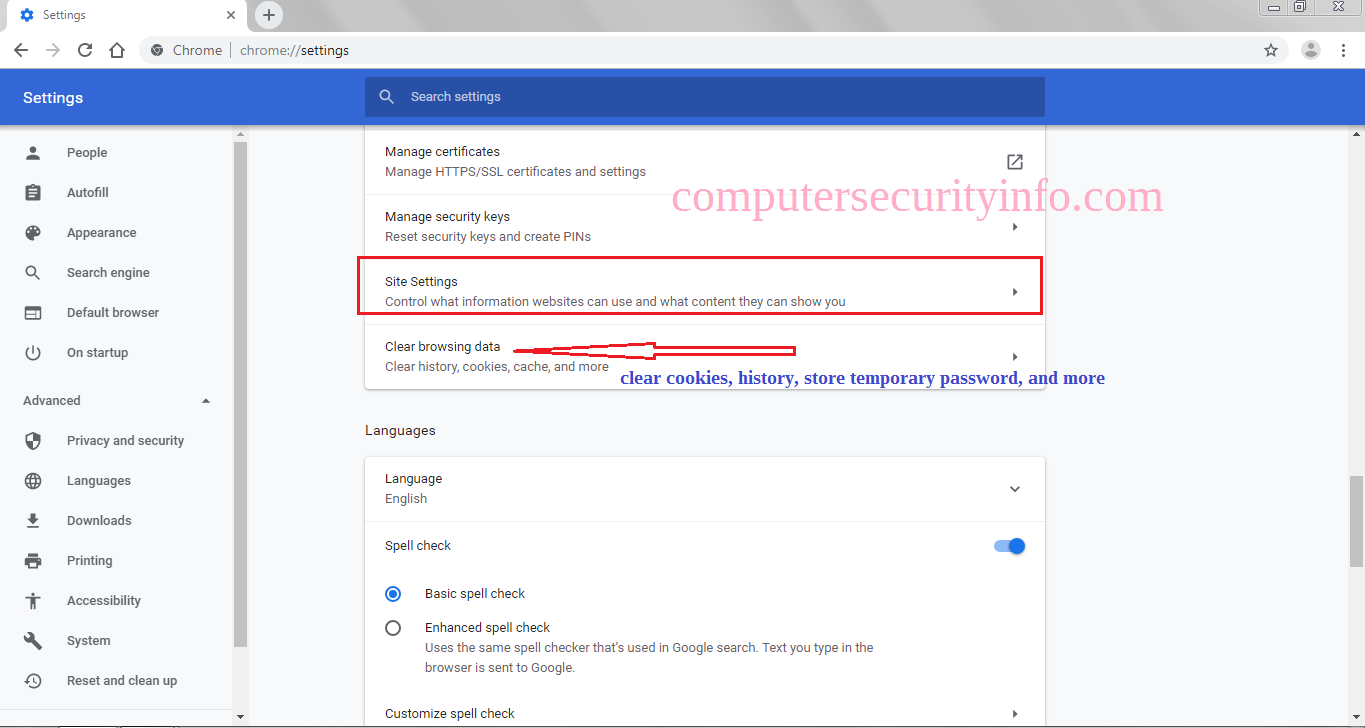Close the Settings tab
Screen dimensions: 1365x728
click(x=231, y=15)
